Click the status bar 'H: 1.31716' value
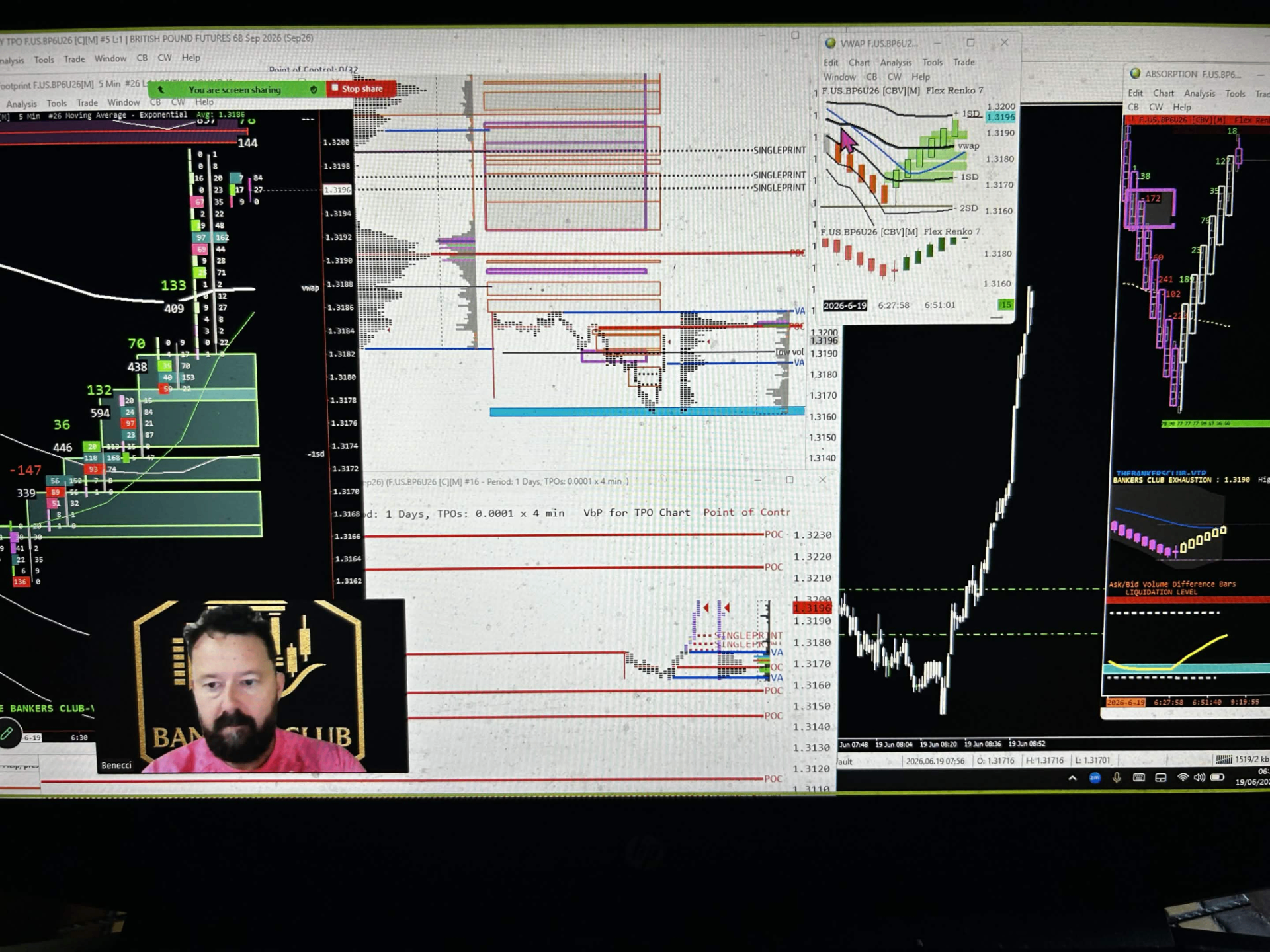This screenshot has height=952, width=1270. [1044, 760]
